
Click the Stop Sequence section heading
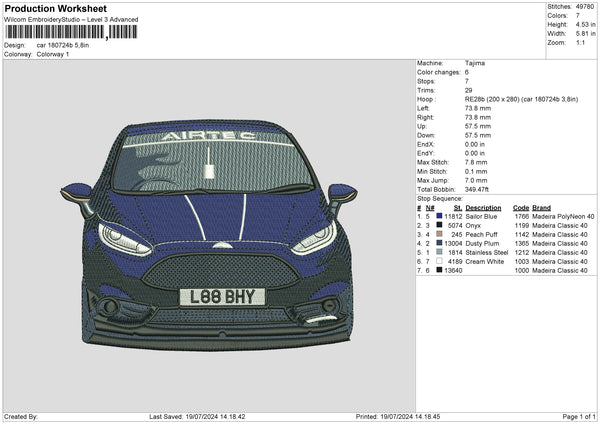[440, 199]
